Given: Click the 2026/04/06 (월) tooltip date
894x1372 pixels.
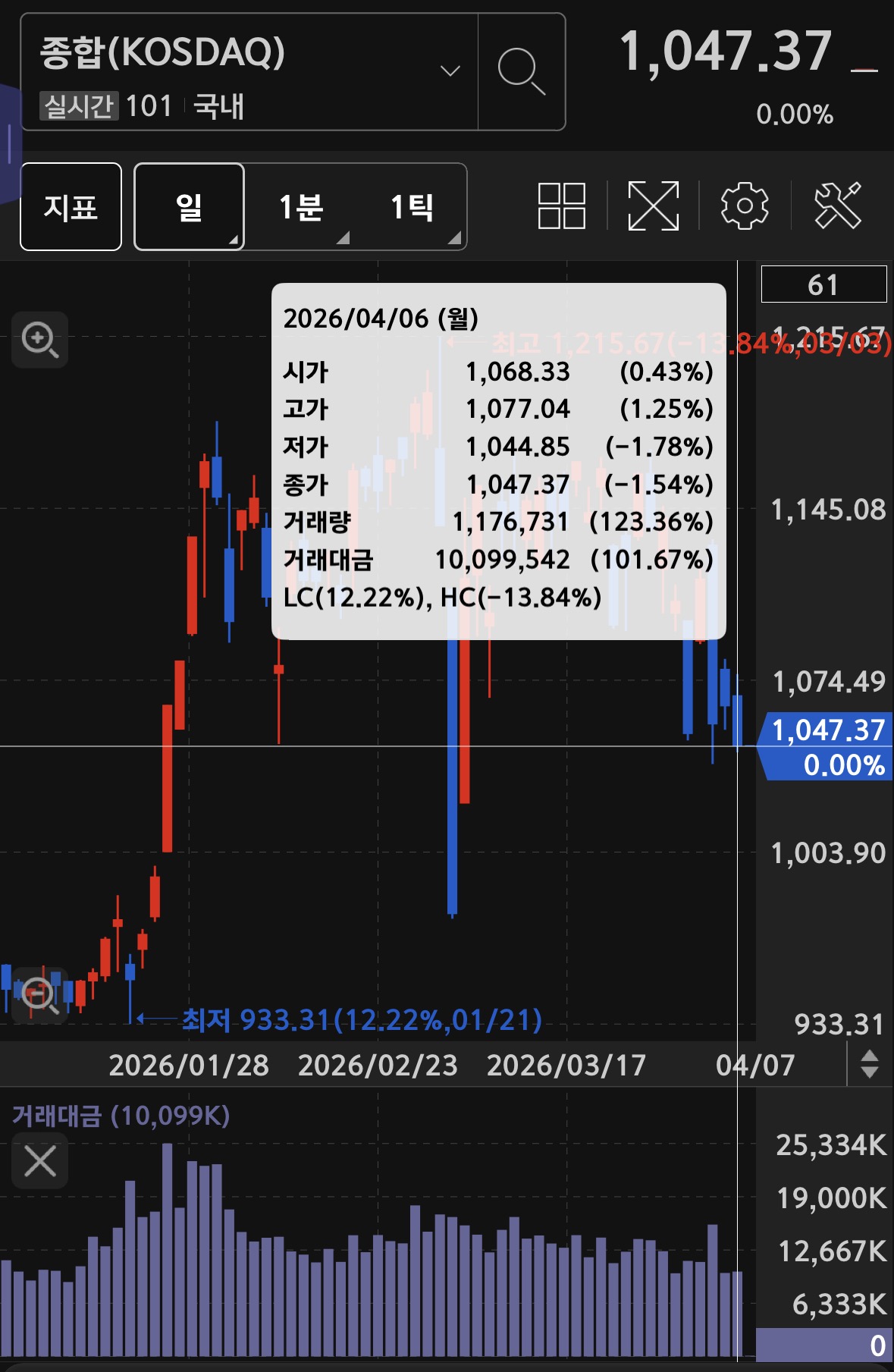Looking at the screenshot, I should pos(381,319).
